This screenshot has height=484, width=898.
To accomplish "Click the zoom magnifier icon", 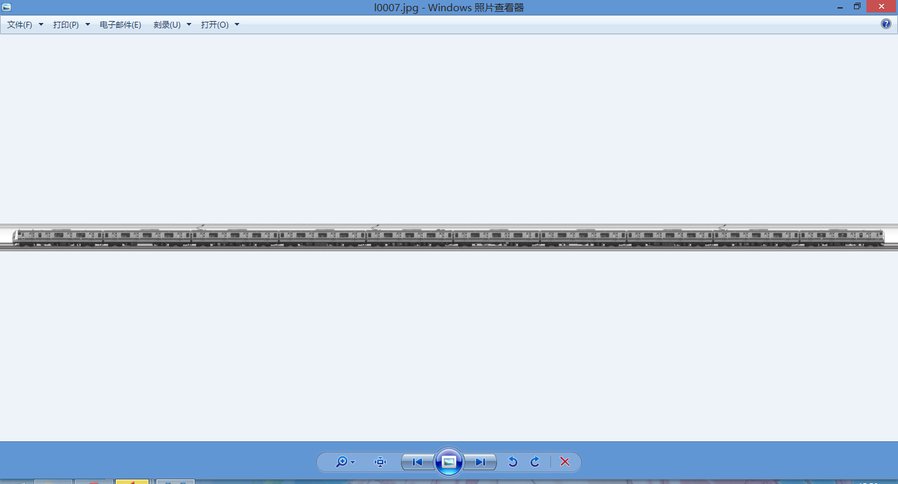I will (343, 462).
